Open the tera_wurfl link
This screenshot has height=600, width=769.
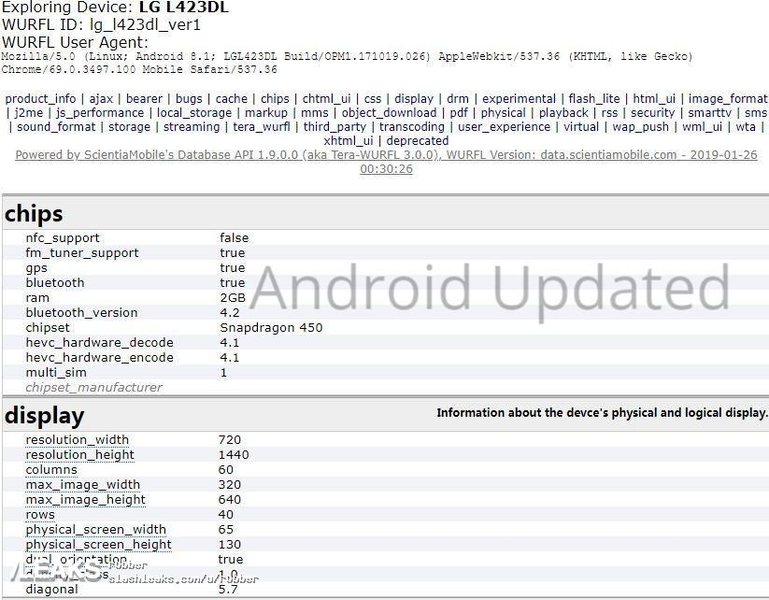coord(261,127)
